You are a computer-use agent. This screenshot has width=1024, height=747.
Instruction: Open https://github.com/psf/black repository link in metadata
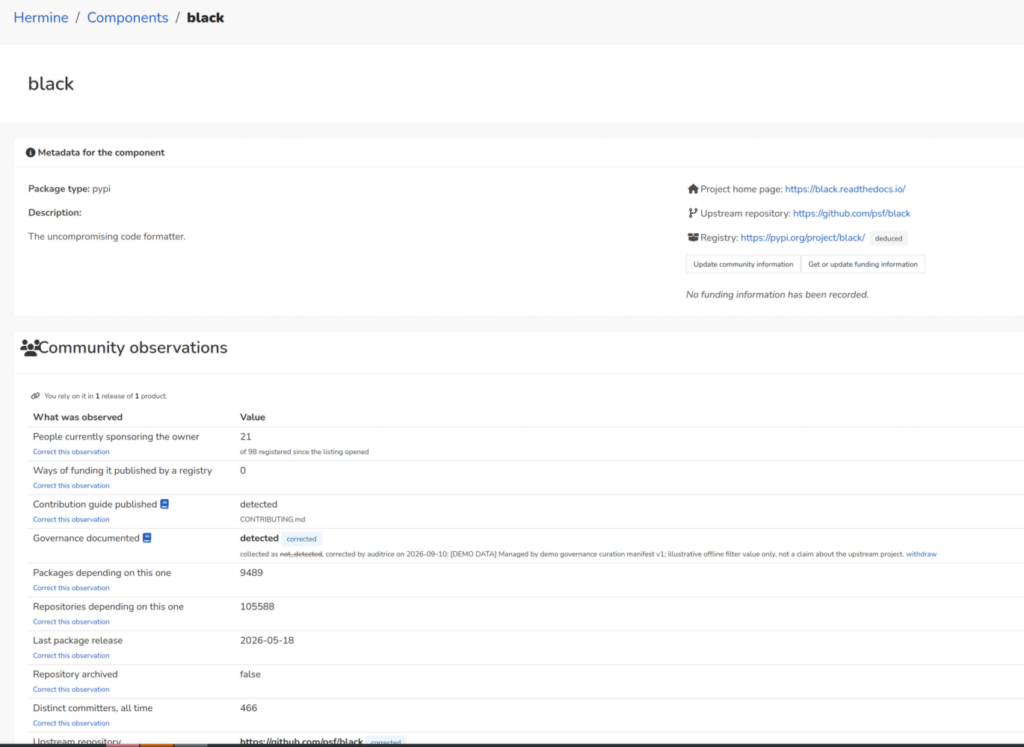pyautogui.click(x=852, y=213)
